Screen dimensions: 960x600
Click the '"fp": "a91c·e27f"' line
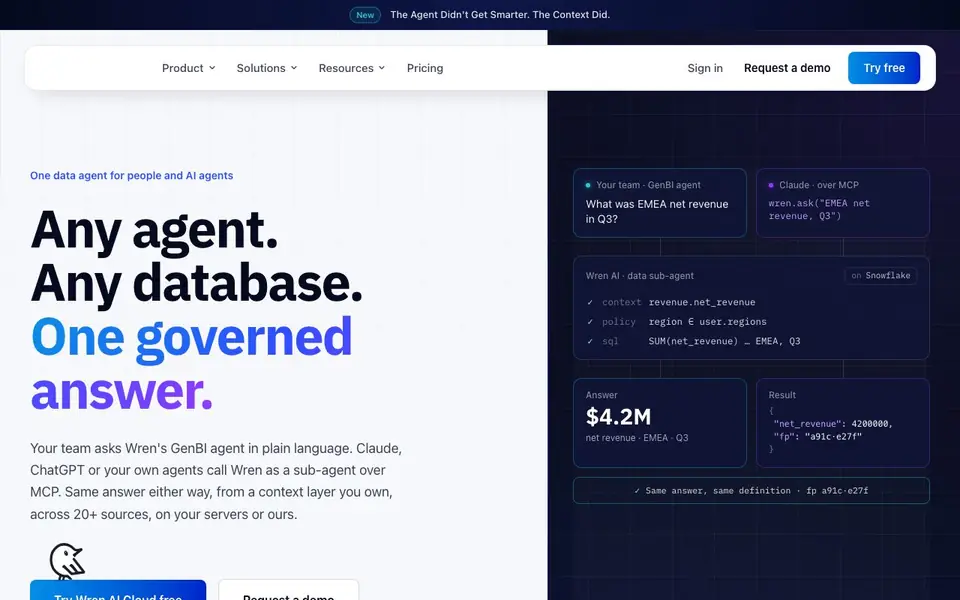click(817, 437)
